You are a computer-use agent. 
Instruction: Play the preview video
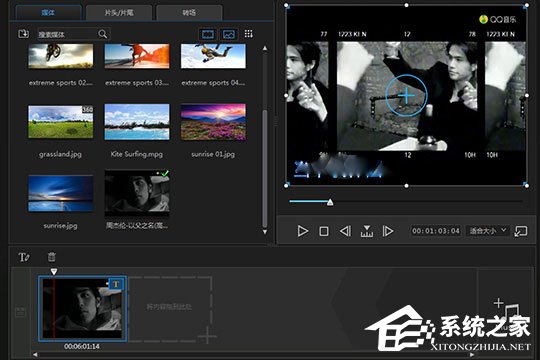click(303, 231)
